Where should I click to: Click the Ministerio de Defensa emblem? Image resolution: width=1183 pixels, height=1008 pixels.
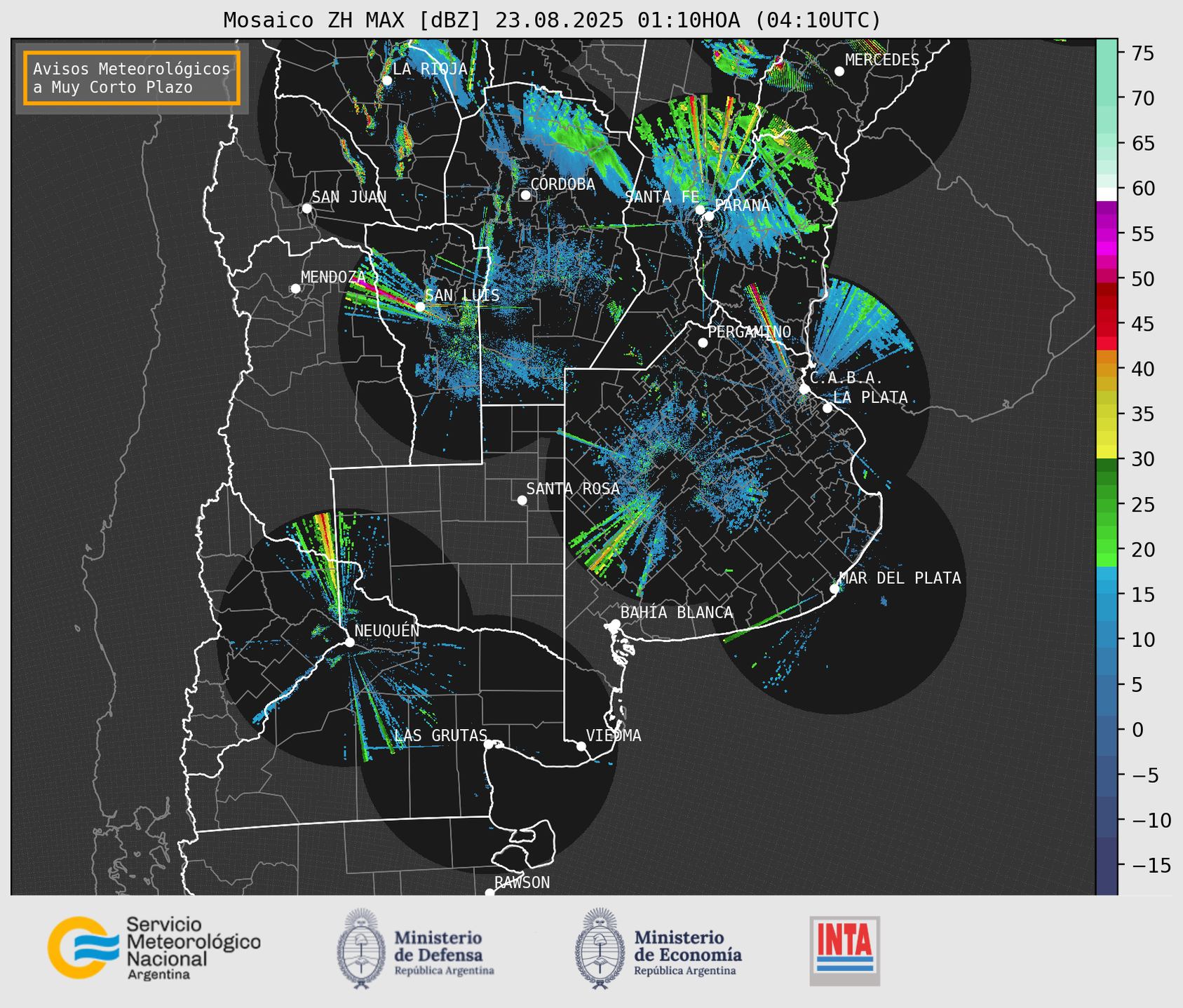(361, 949)
